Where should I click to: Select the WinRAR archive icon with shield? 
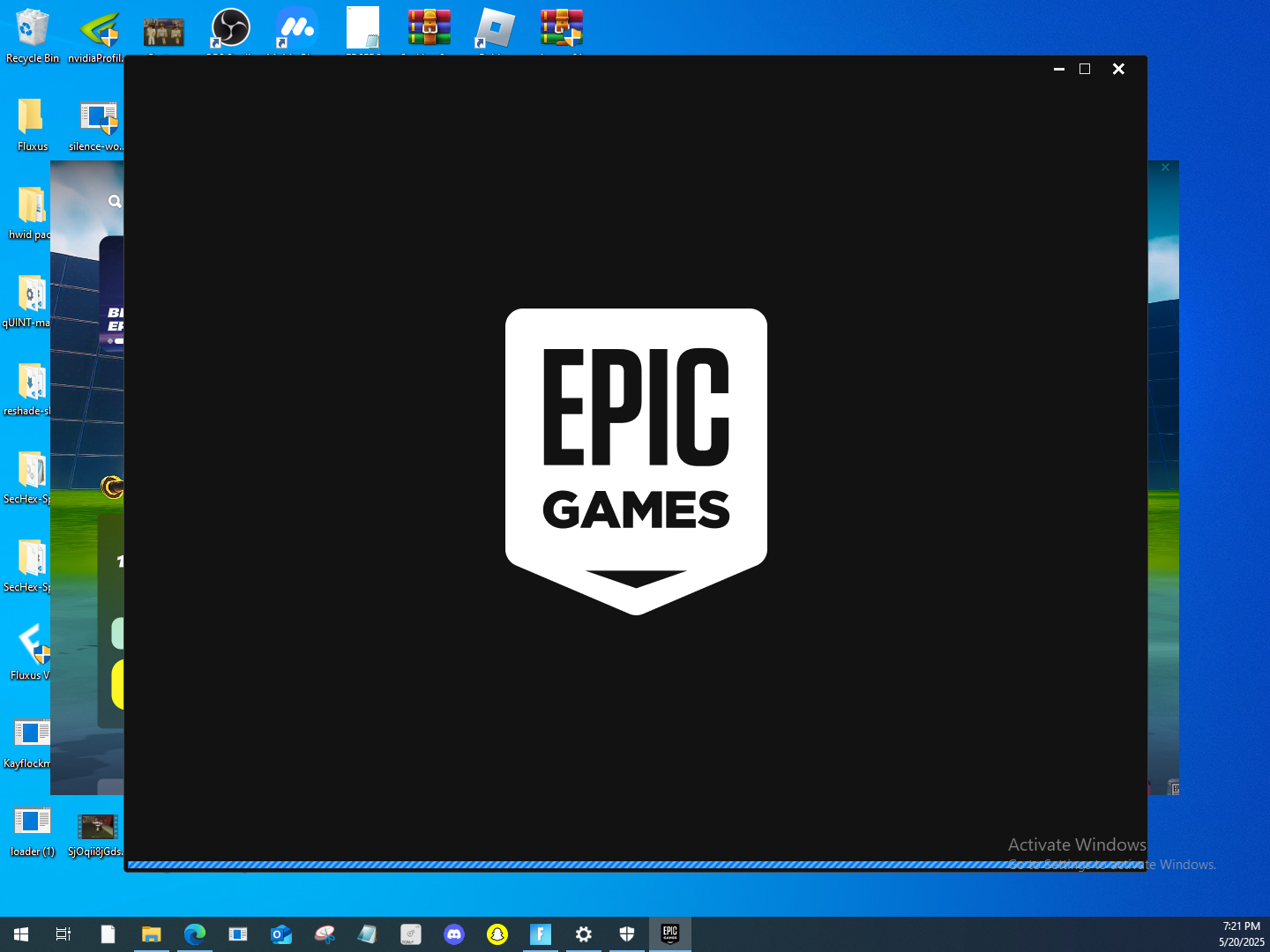(562, 29)
